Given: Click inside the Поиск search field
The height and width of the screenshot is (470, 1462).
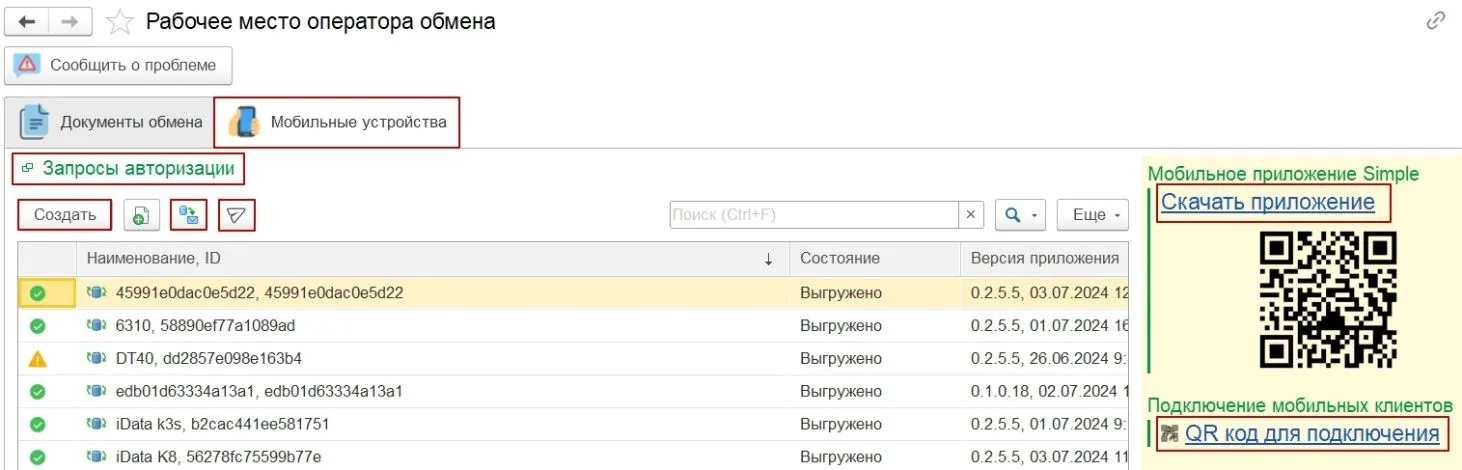Looking at the screenshot, I should (813, 215).
